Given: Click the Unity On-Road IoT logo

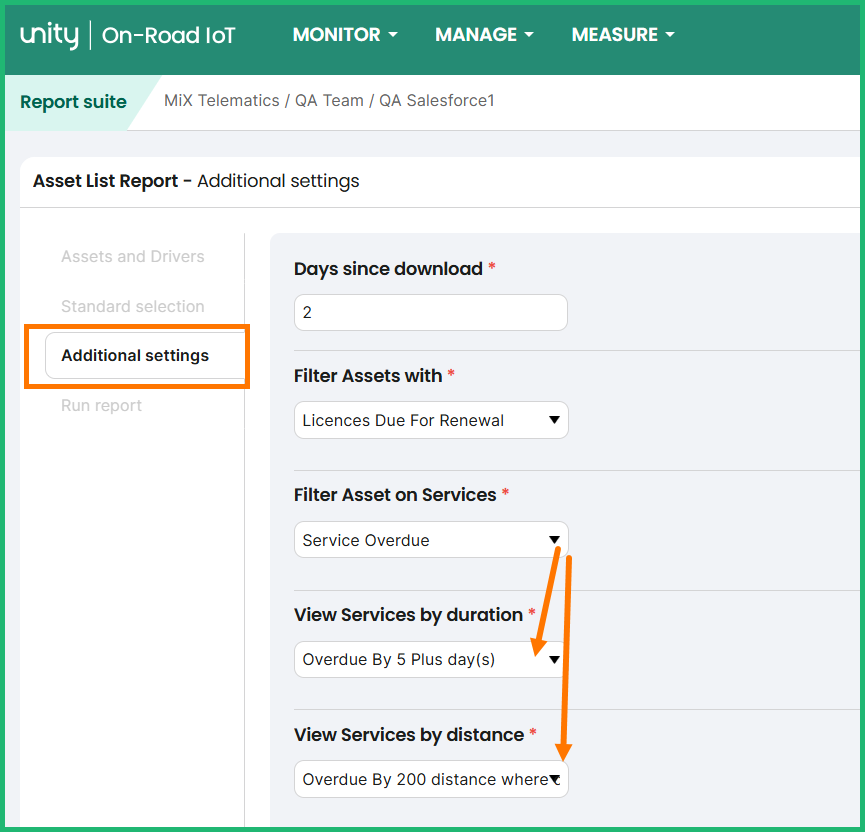Looking at the screenshot, I should (127, 35).
